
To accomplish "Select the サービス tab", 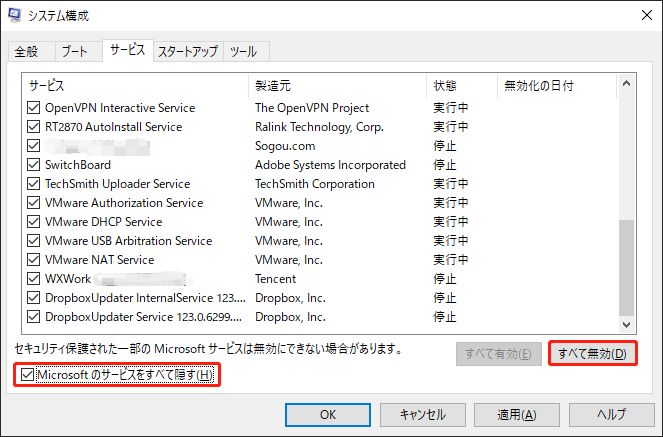I will tap(128, 50).
